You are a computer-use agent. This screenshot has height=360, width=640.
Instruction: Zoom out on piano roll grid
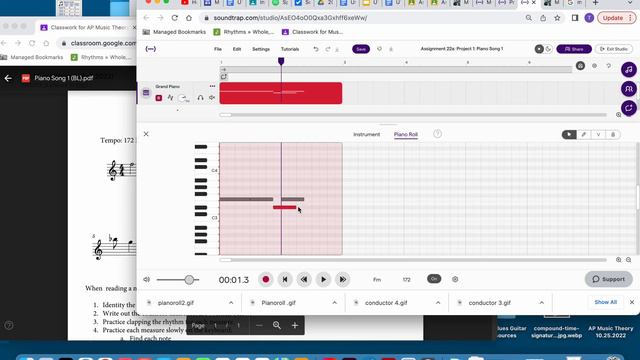tap(629, 260)
